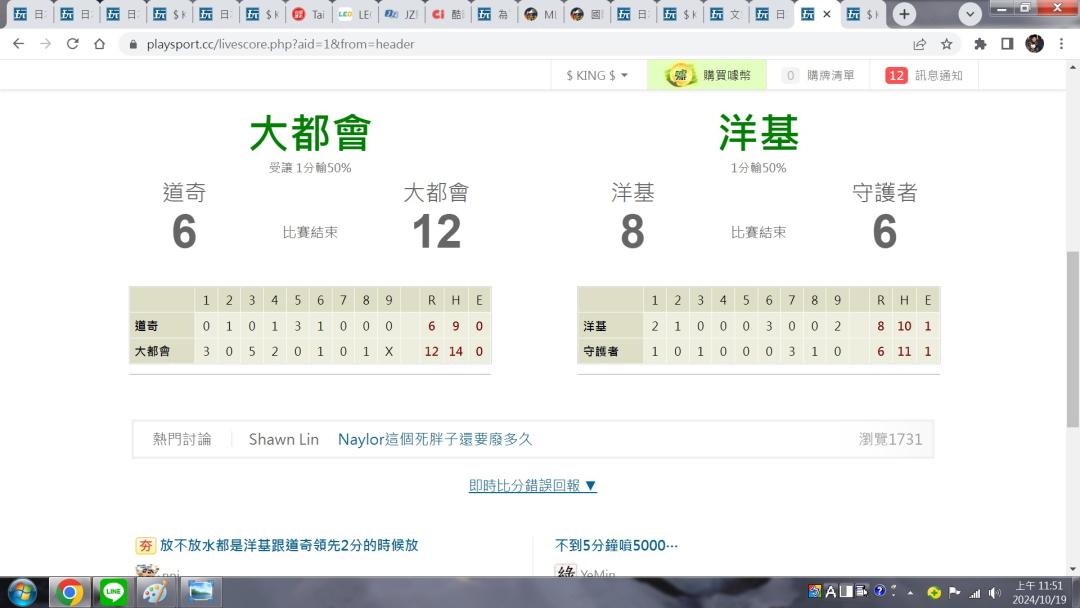Close the active browser tab
The width and height of the screenshot is (1080, 608).
coord(827,14)
